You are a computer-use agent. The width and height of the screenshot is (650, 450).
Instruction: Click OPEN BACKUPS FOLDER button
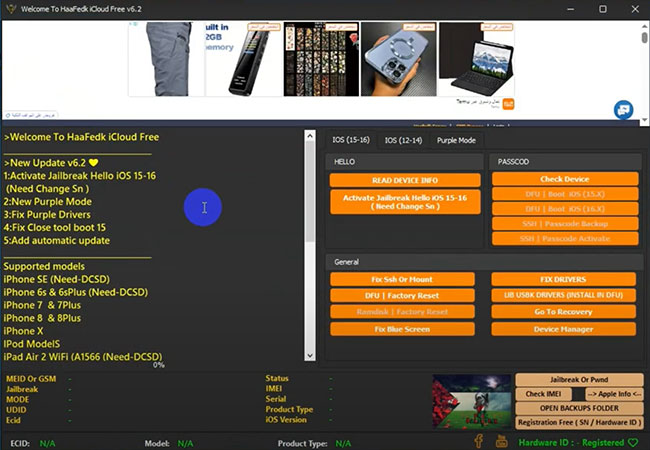tap(579, 408)
